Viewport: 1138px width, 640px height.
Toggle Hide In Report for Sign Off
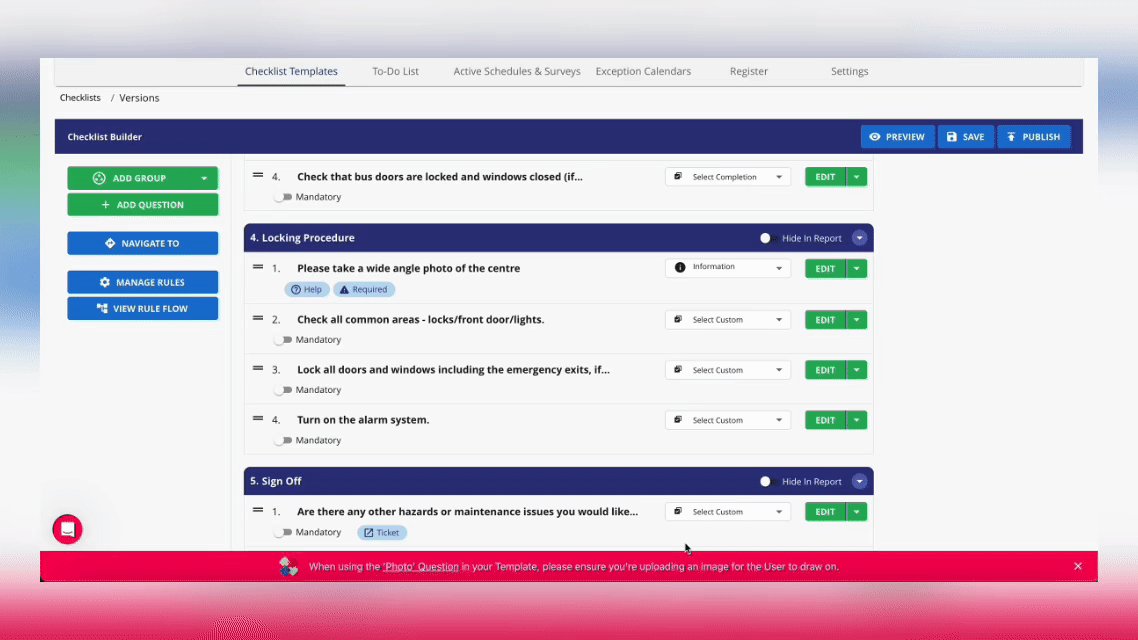tap(765, 481)
